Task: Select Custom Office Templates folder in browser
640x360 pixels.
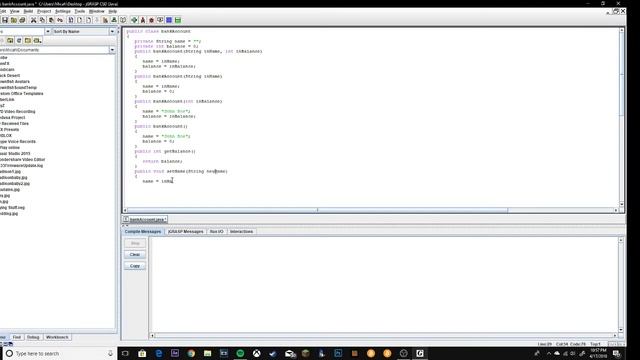Action: pyautogui.click(x=22, y=93)
